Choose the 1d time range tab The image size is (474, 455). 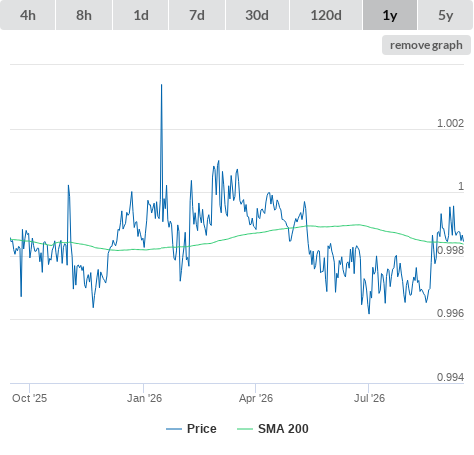(141, 15)
